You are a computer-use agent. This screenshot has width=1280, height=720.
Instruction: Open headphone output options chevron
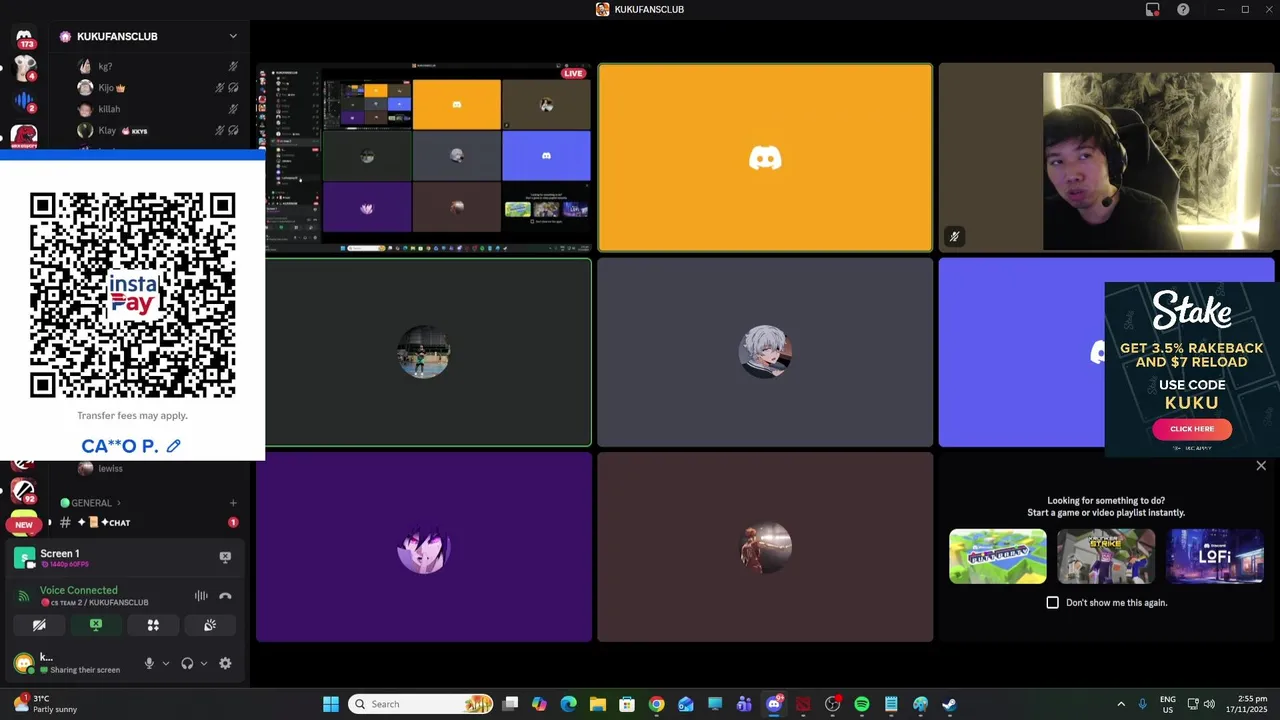(x=204, y=663)
